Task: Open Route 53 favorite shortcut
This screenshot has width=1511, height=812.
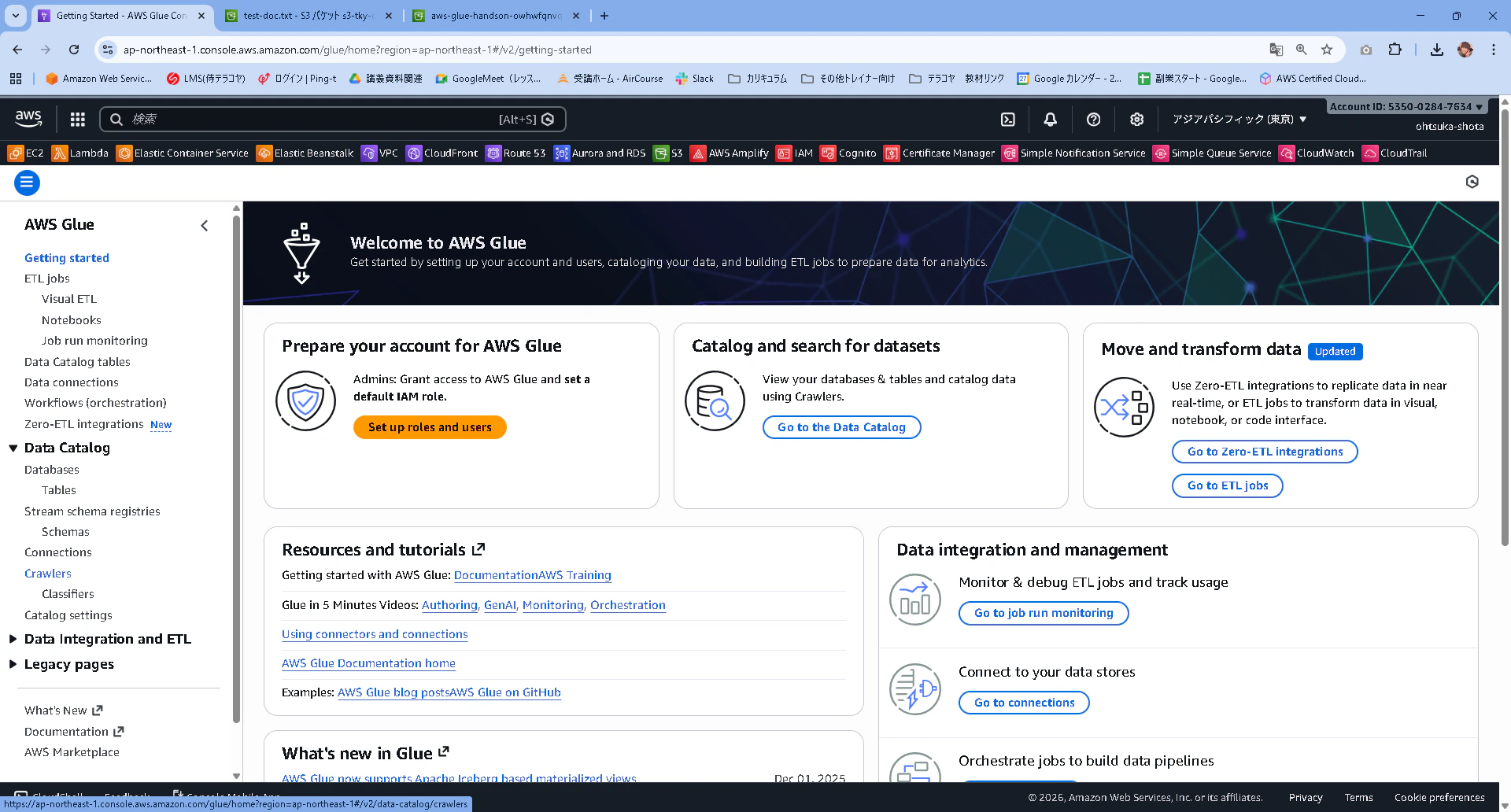Action: 516,153
